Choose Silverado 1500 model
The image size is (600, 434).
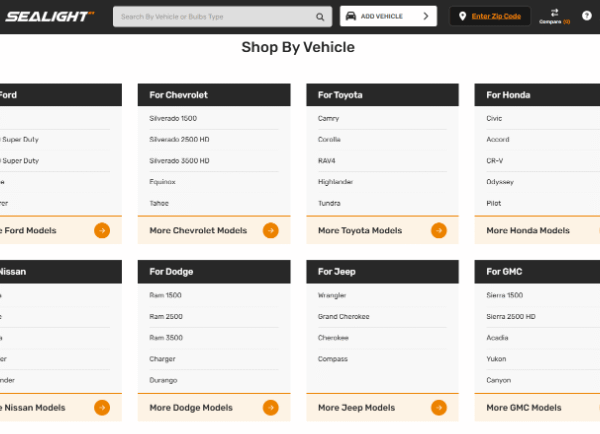click(x=173, y=118)
